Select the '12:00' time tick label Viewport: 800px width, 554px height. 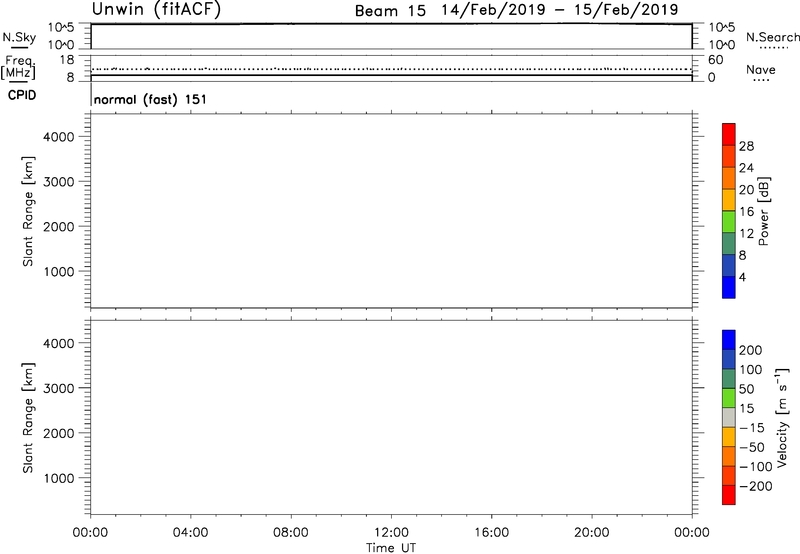[x=391, y=533]
